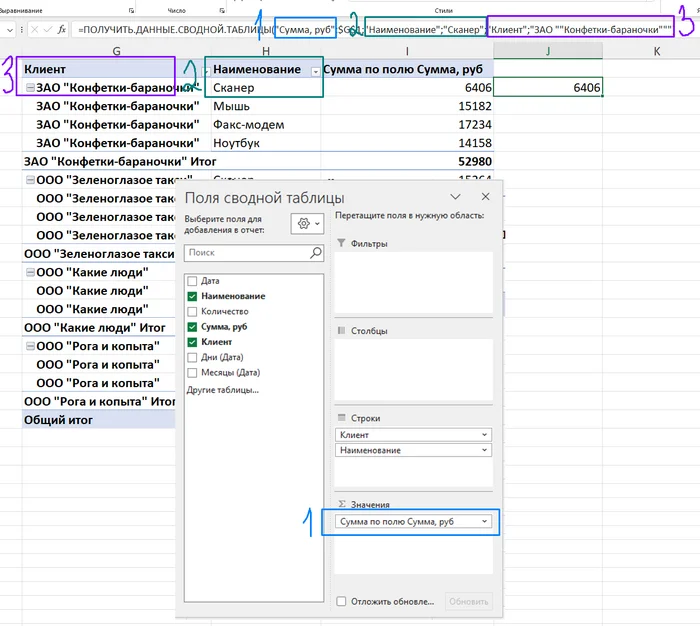Collapse the ООО "Какие люди" group
Image resolution: width=700 pixels, height=626 pixels.
[29, 271]
